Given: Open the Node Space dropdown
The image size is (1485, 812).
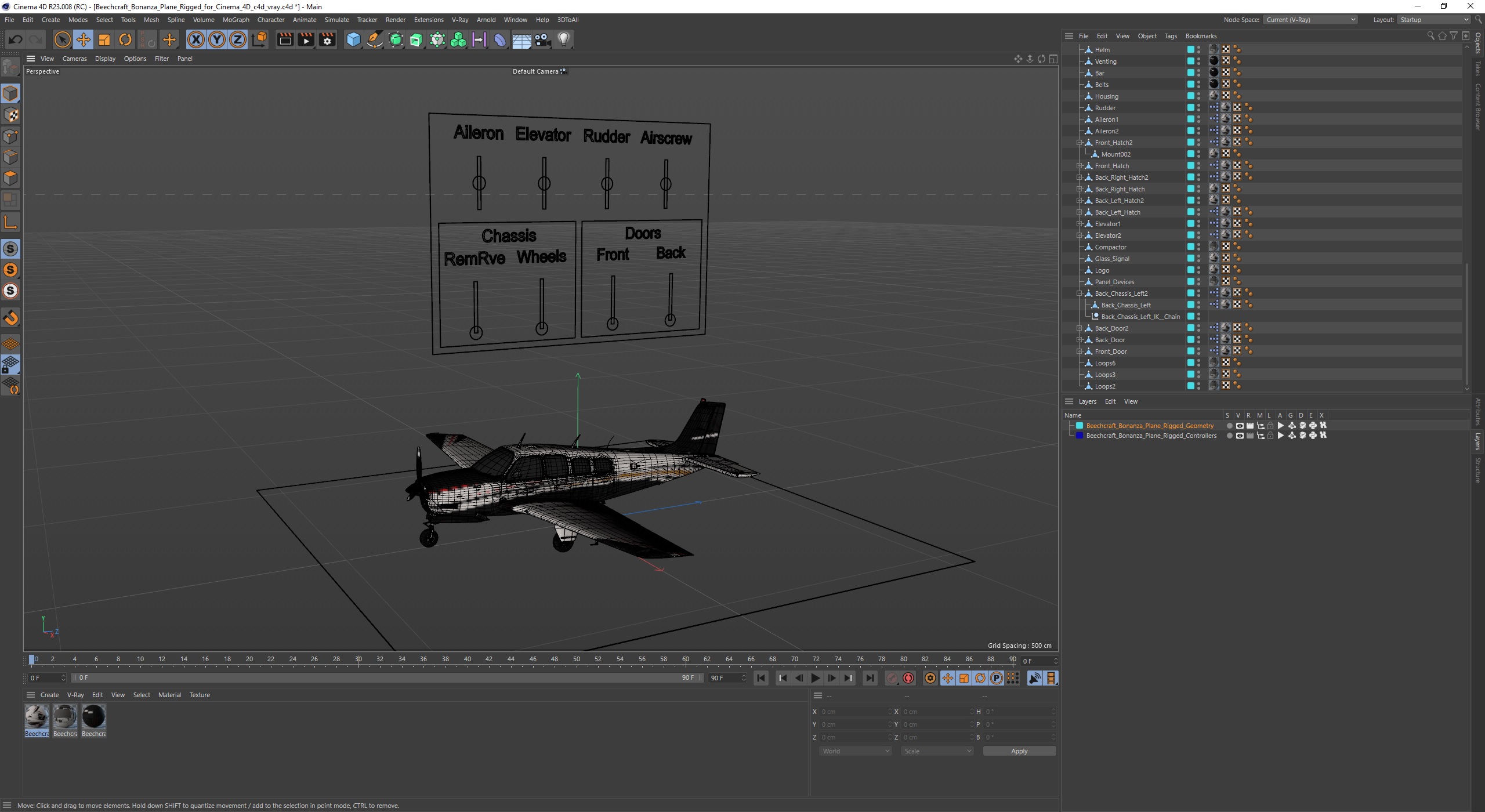Looking at the screenshot, I should pyautogui.click(x=1310, y=20).
